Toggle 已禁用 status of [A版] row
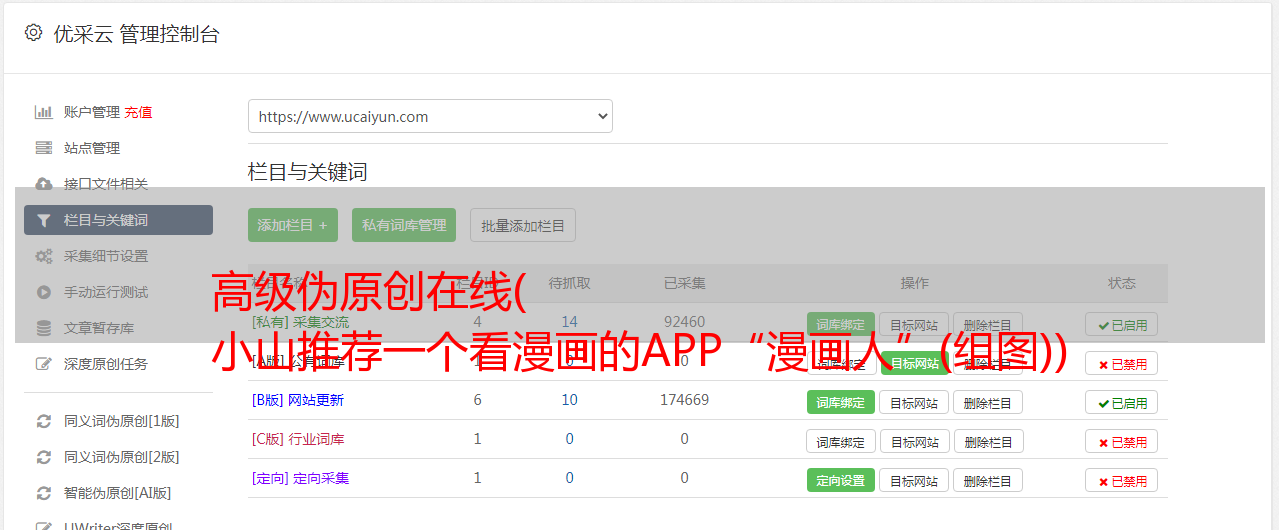Screen dimensions: 1279x530 [1122, 364]
